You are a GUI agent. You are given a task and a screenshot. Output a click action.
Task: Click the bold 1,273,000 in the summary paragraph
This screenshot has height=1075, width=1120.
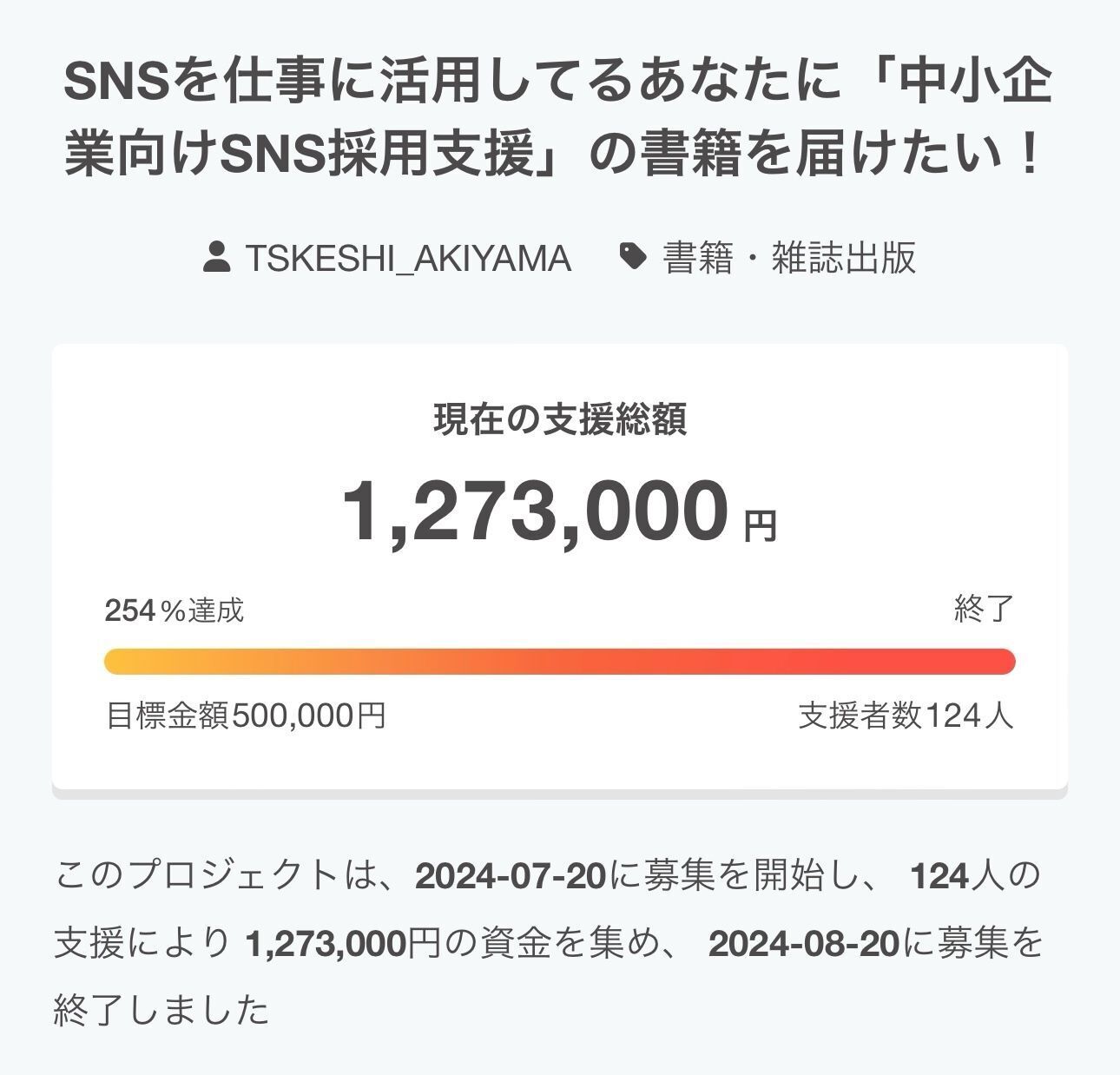tap(326, 944)
